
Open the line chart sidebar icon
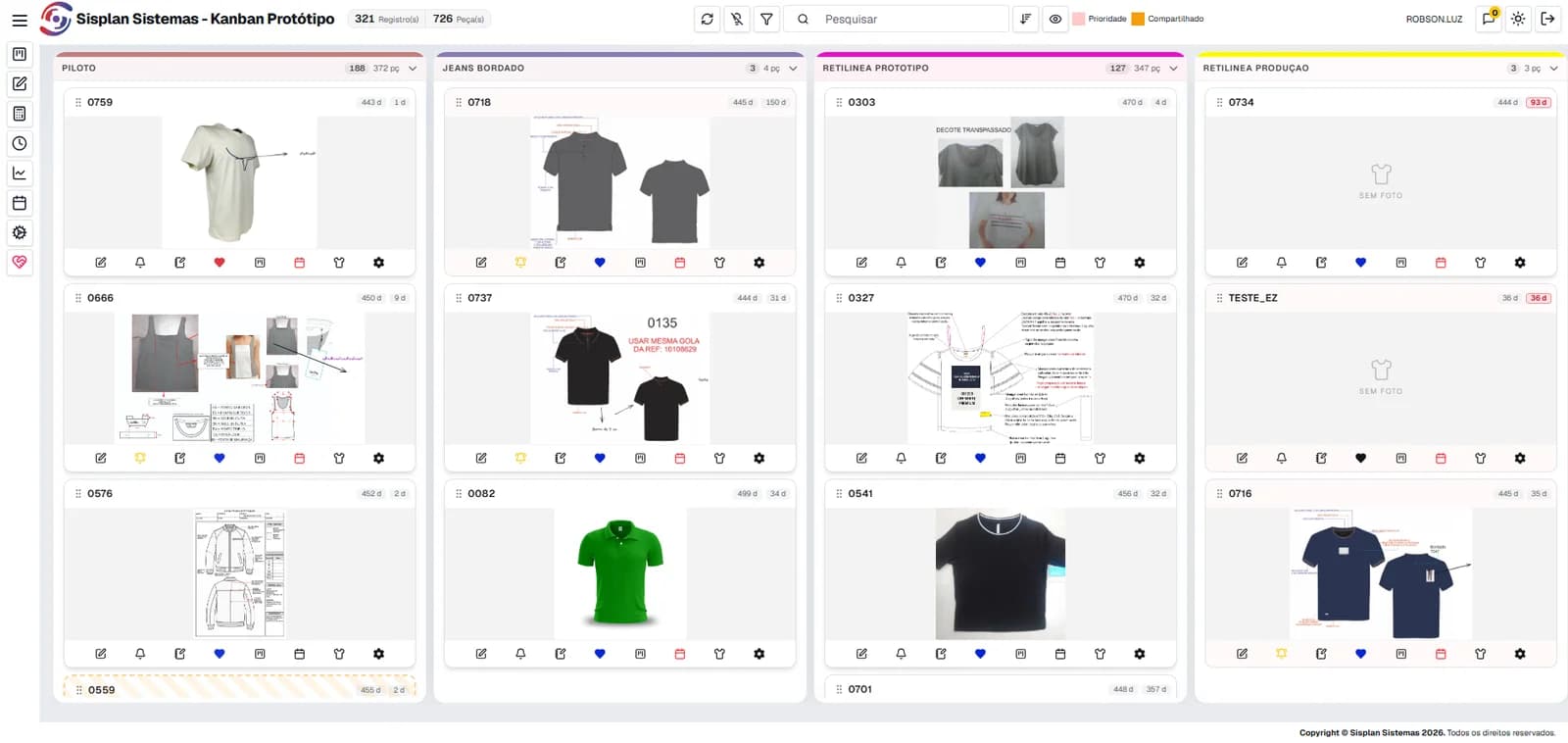[20, 173]
